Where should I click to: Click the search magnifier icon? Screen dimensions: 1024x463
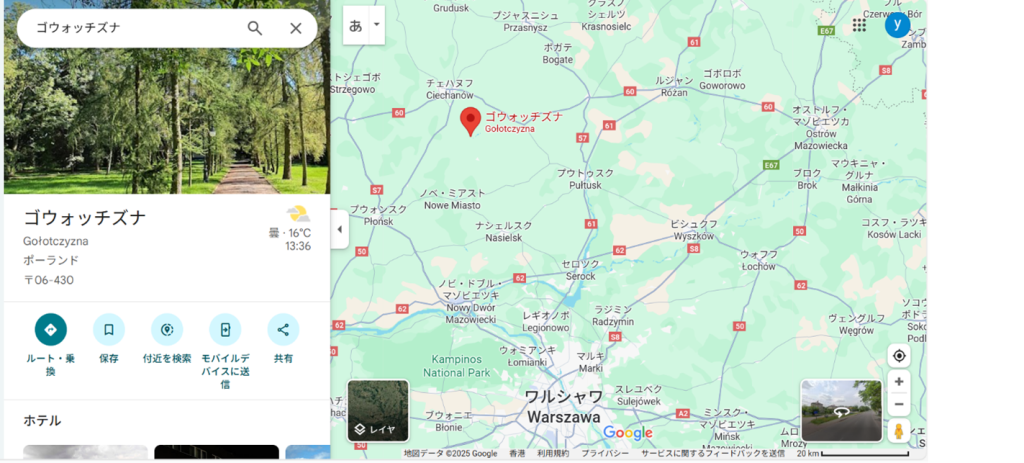(255, 28)
